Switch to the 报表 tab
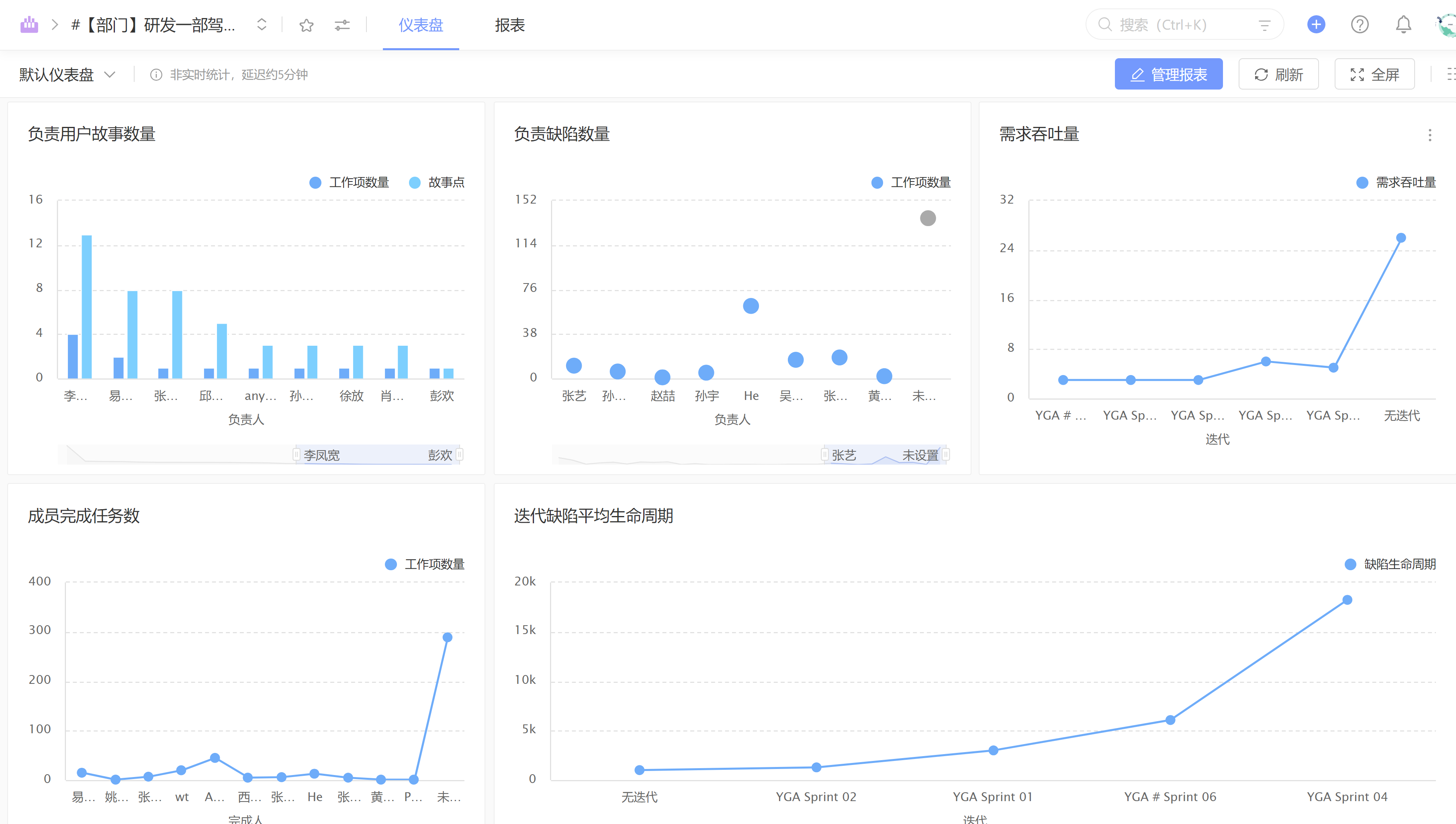1456x824 pixels. tap(509, 25)
